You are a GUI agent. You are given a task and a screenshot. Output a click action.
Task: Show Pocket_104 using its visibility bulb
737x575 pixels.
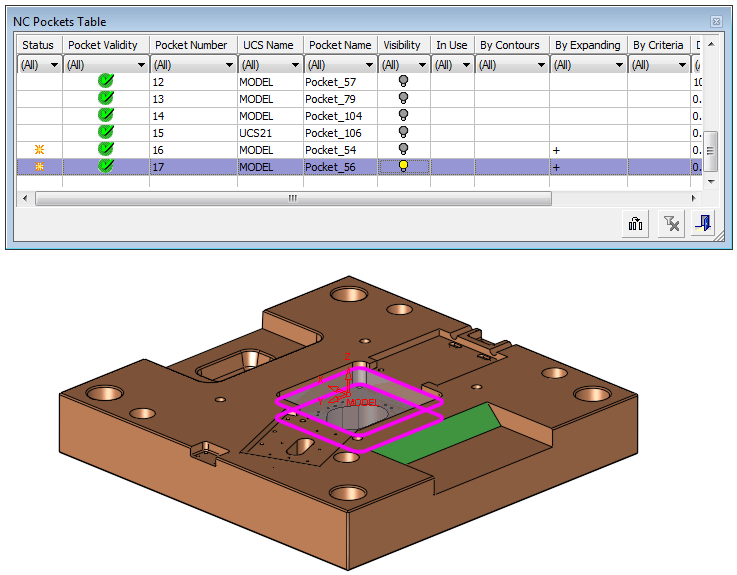pos(403,116)
